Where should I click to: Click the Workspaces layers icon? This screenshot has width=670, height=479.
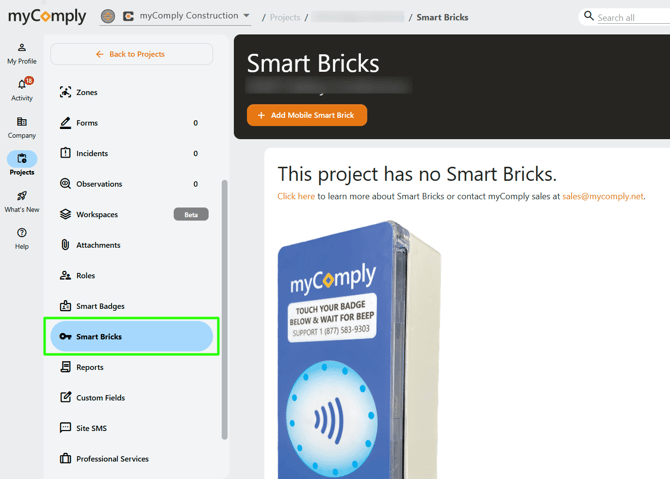(65, 214)
